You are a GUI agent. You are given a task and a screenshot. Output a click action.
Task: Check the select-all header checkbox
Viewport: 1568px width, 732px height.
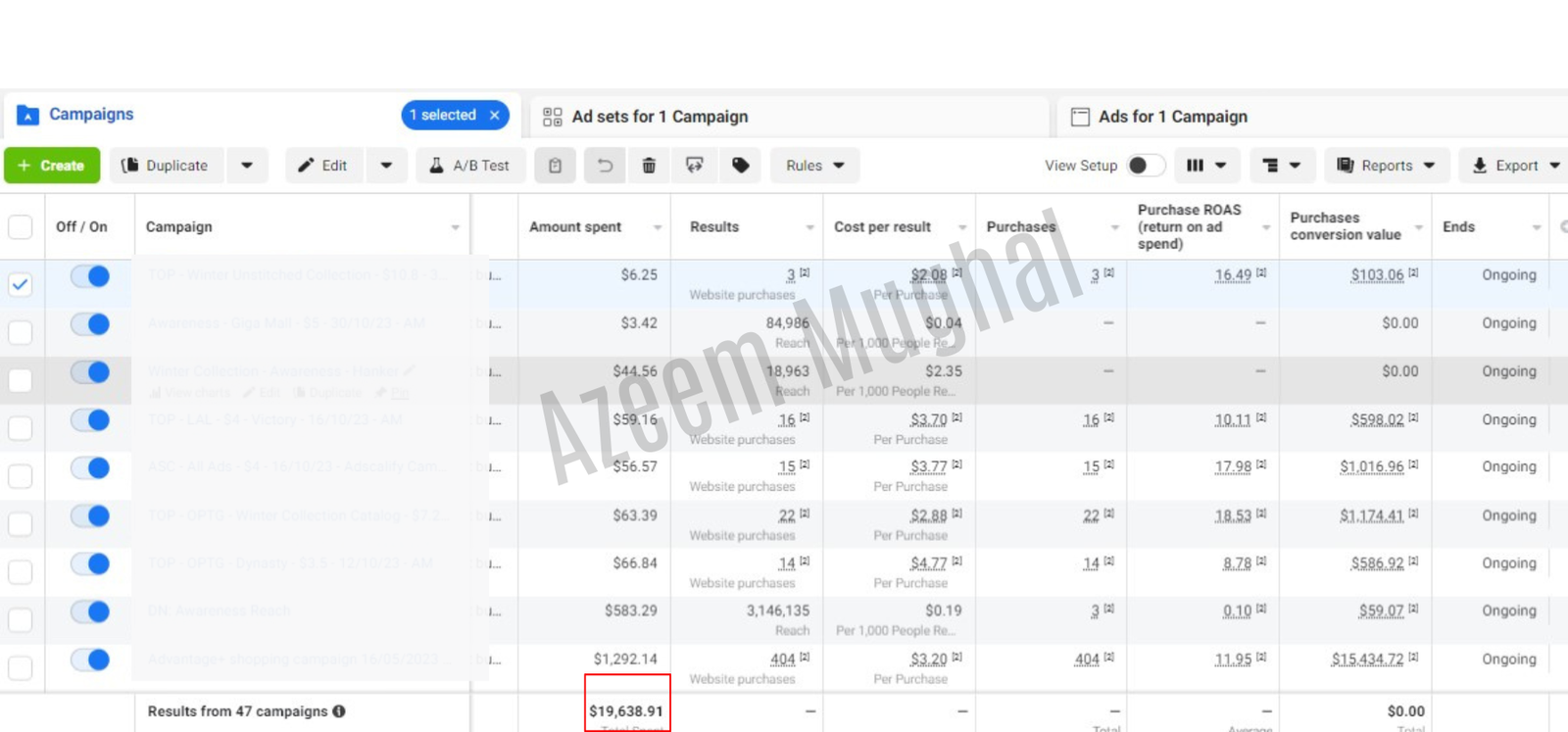[21, 227]
